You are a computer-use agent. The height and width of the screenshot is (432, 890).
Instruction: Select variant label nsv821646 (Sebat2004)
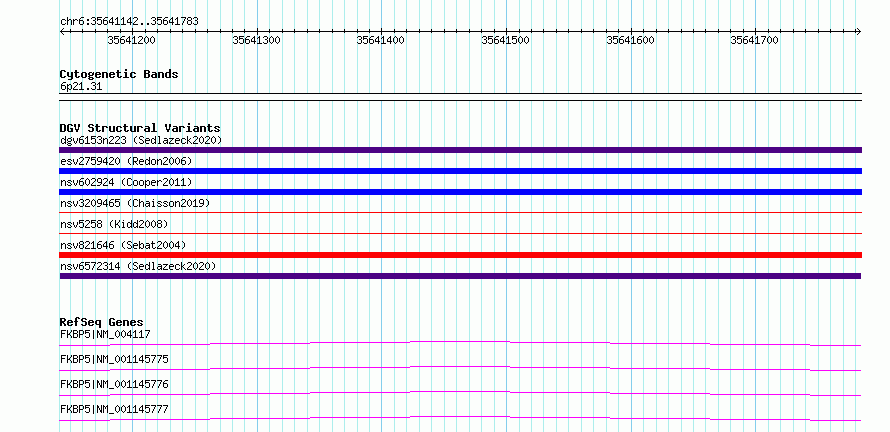[x=123, y=245]
